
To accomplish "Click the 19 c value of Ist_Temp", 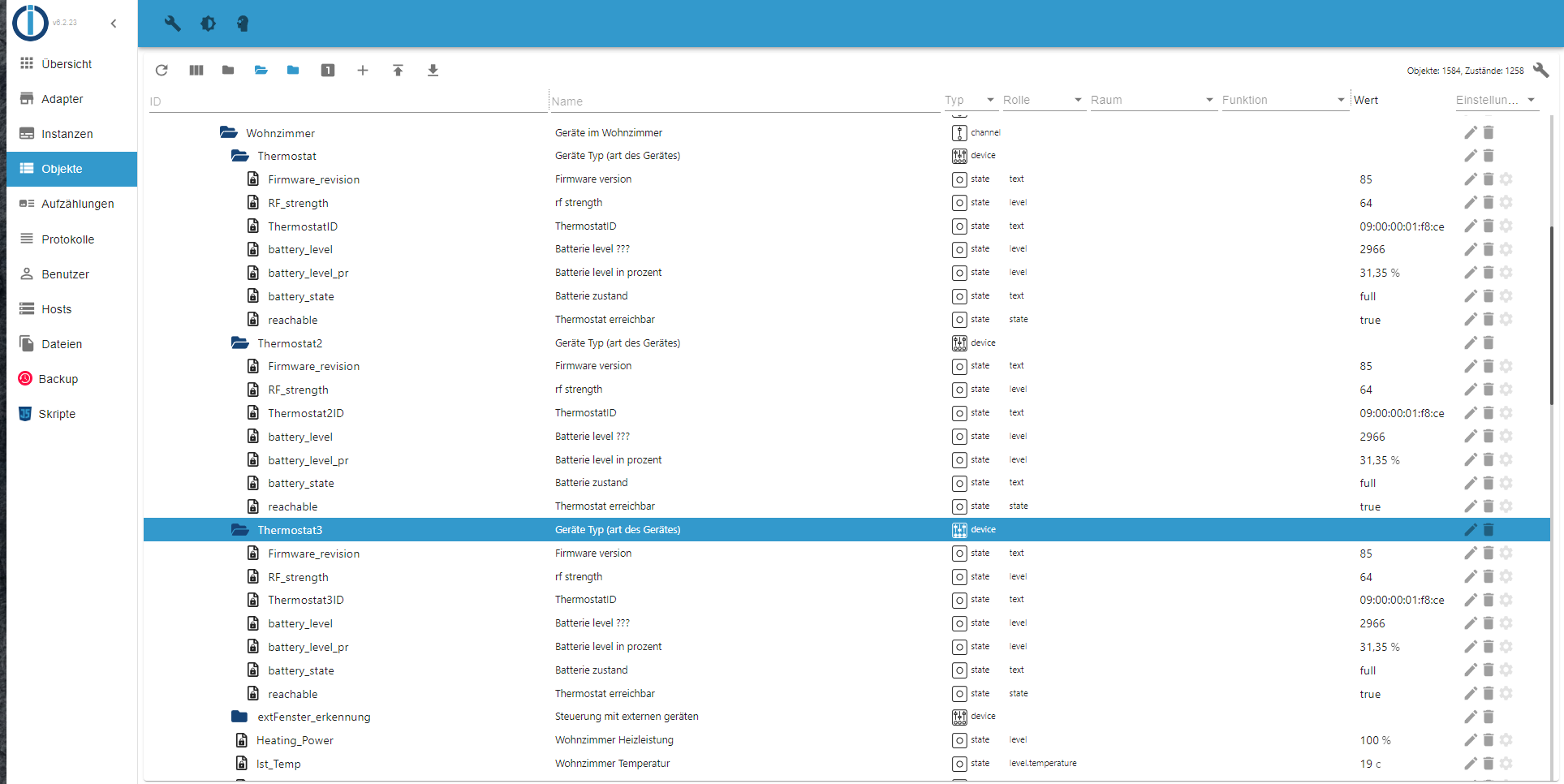I will [1370, 764].
